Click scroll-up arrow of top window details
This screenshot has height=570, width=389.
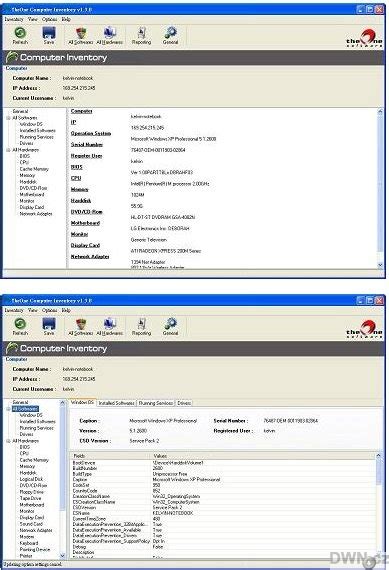380,112
